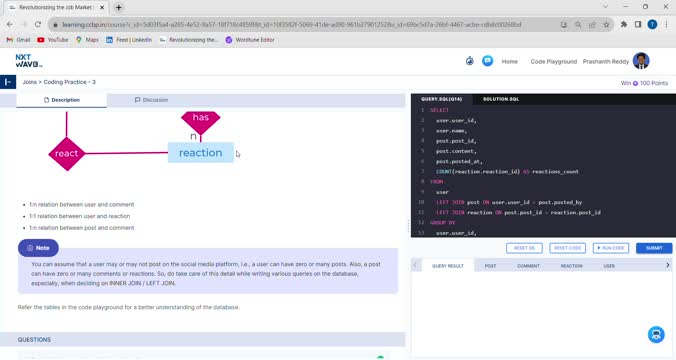676x360 pixels.
Task: Open the tab search chevron
Action: click(605, 6)
